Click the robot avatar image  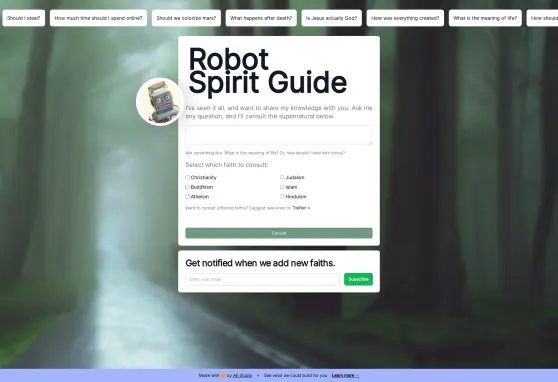[x=160, y=102]
